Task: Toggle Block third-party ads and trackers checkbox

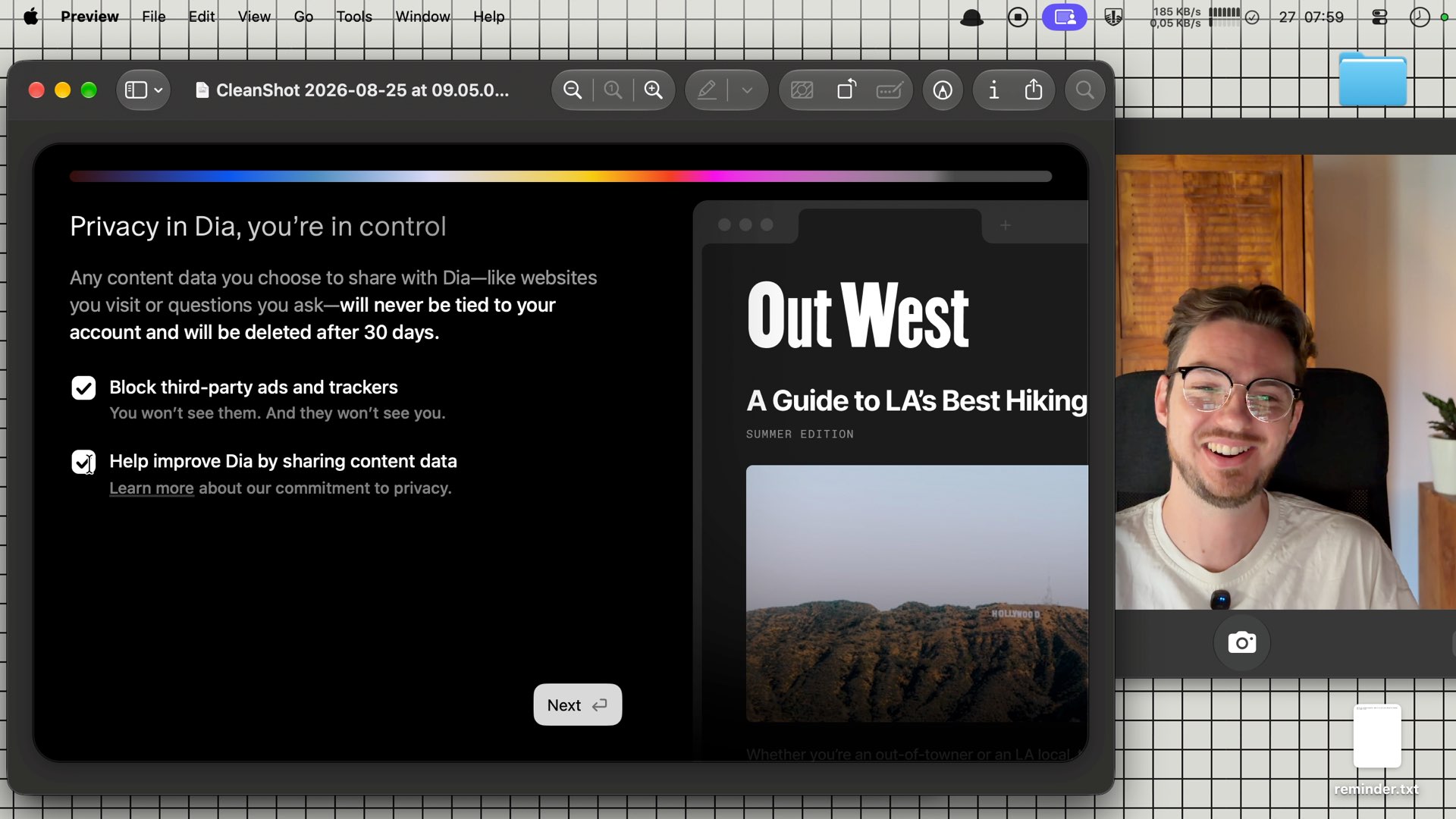Action: coord(83,388)
